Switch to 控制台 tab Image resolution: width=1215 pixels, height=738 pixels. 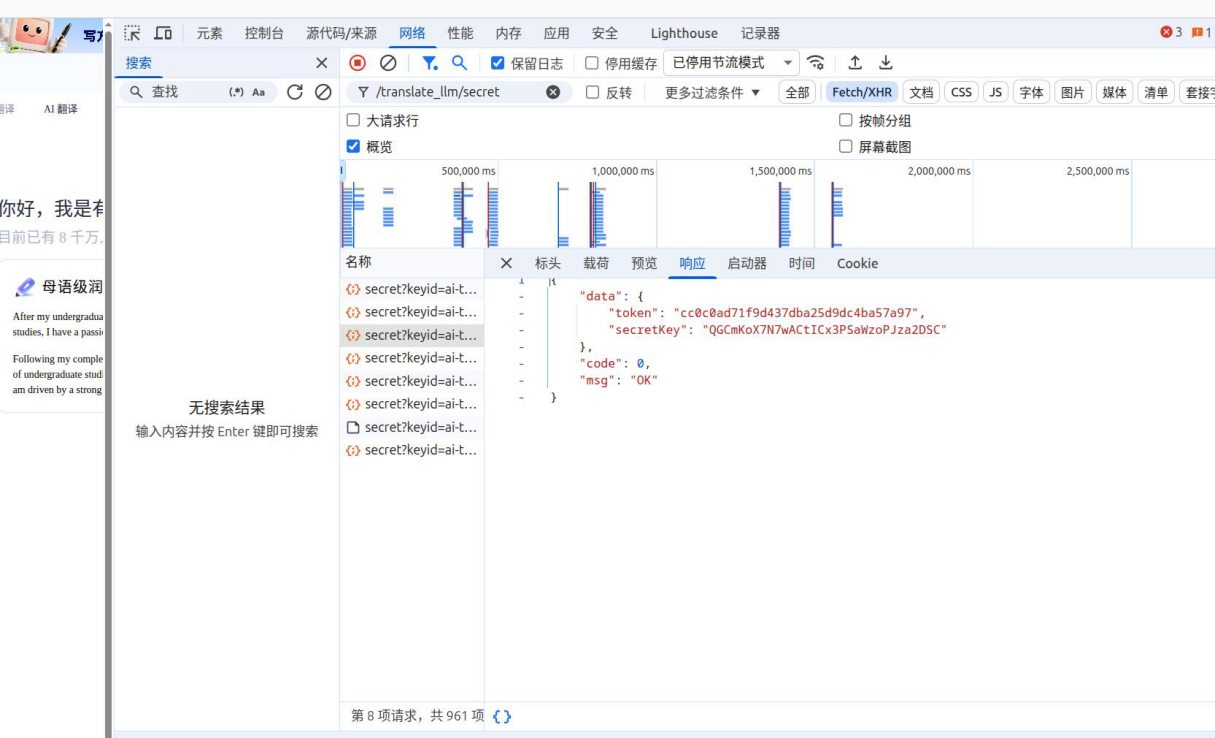pos(264,33)
